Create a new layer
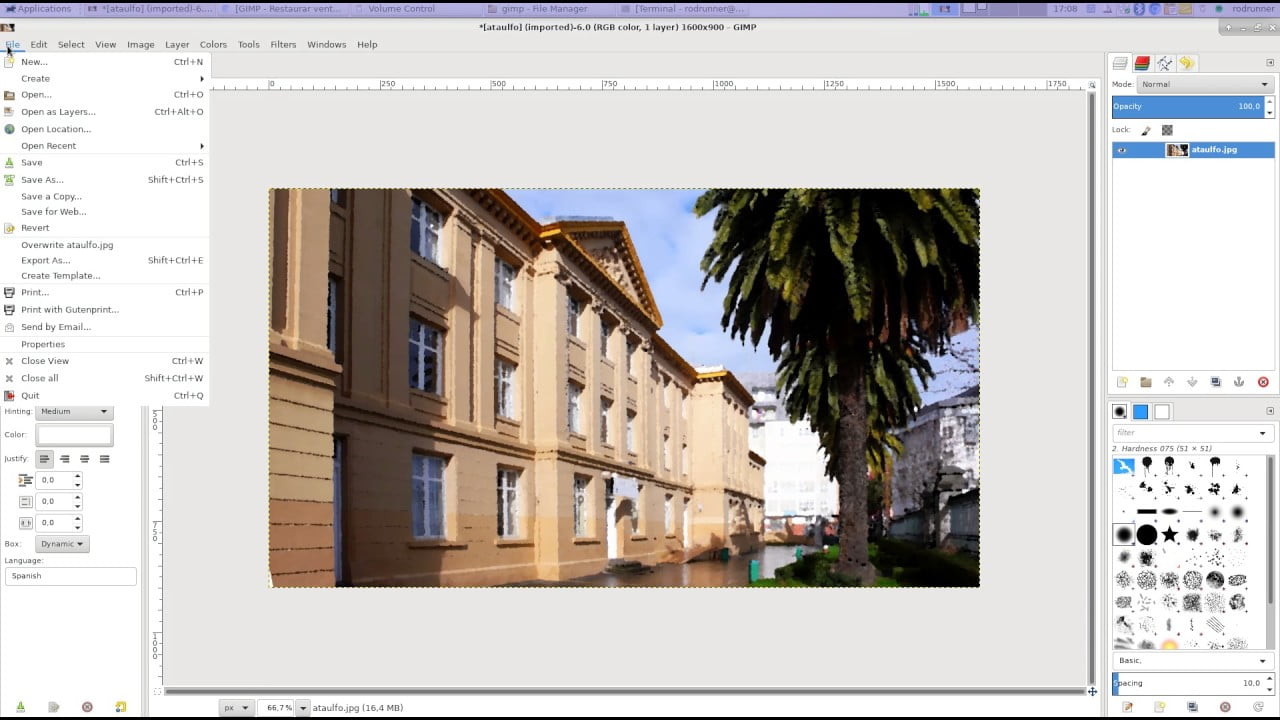The width and height of the screenshot is (1280, 720). click(x=1122, y=382)
